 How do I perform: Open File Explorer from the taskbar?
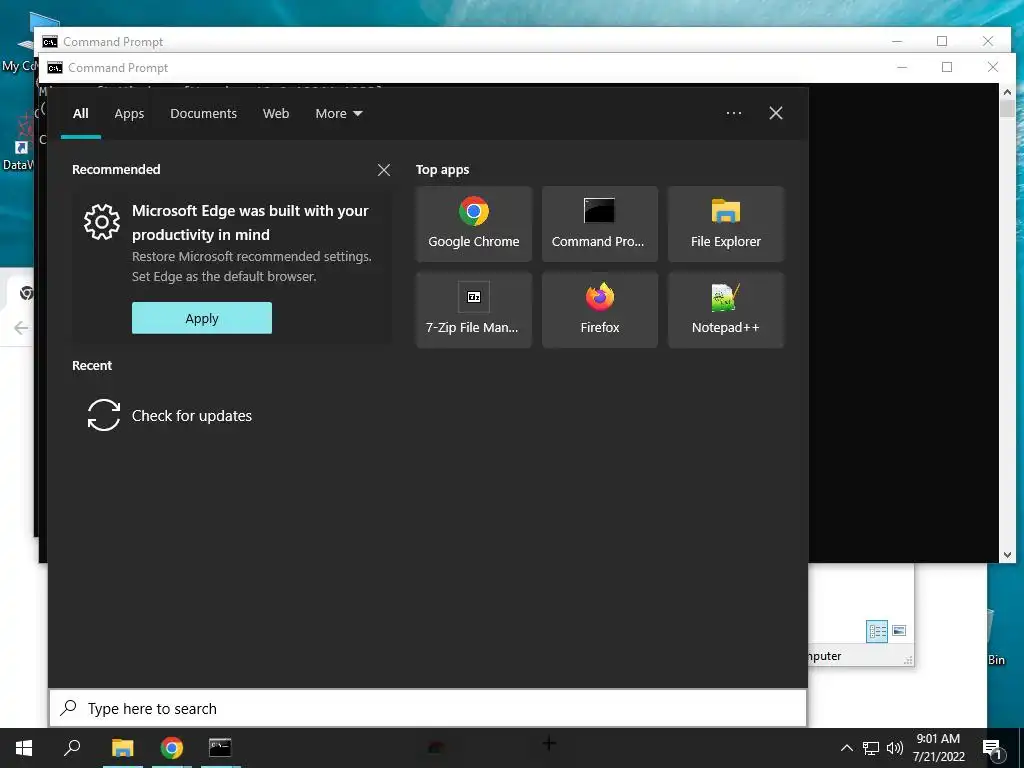pyautogui.click(x=123, y=748)
